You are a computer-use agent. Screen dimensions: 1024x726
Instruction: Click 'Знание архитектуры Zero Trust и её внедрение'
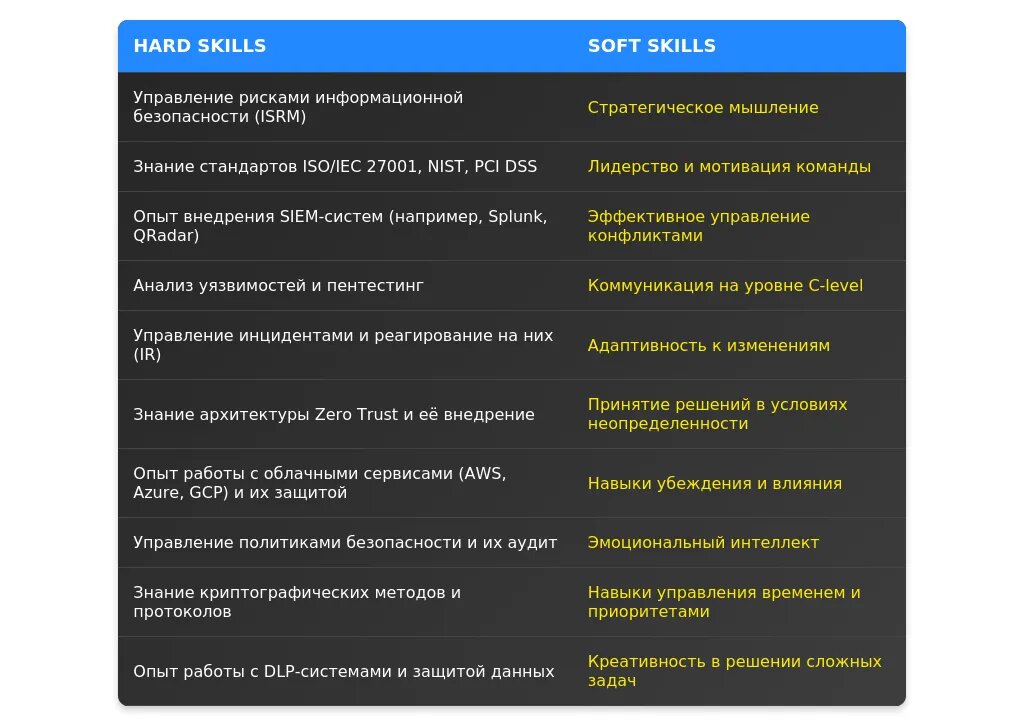[345, 414]
